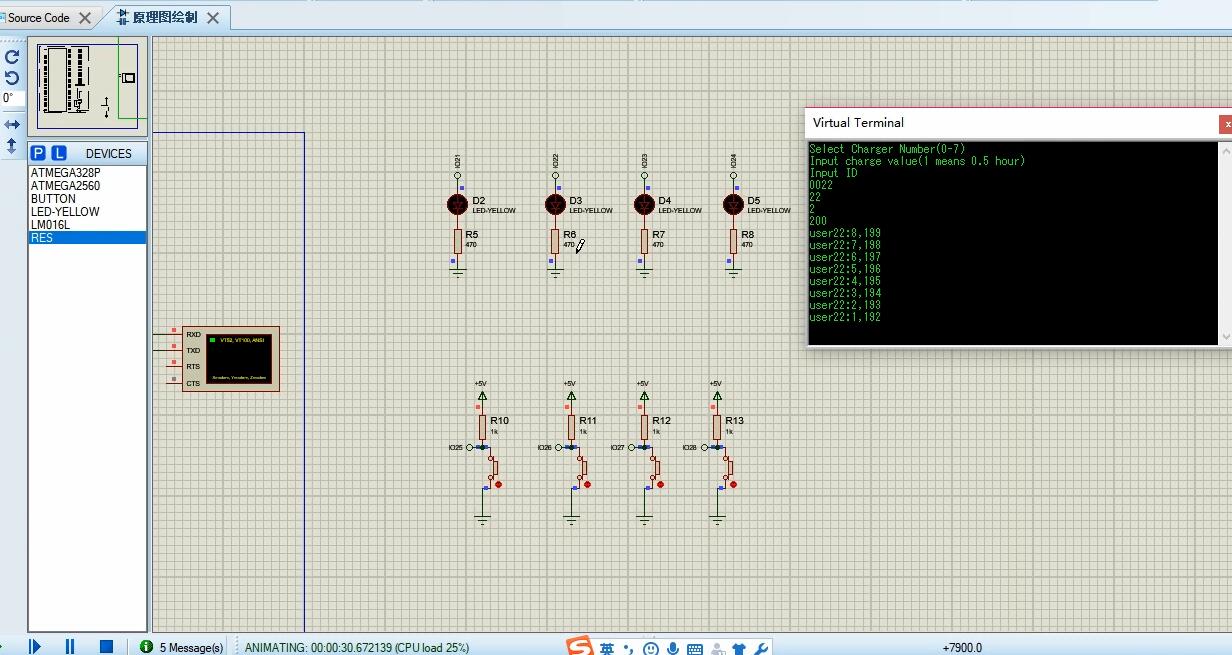Screen dimensions: 1232x655
Task: Toggle the push button under R10
Action: pyautogui.click(x=492, y=467)
